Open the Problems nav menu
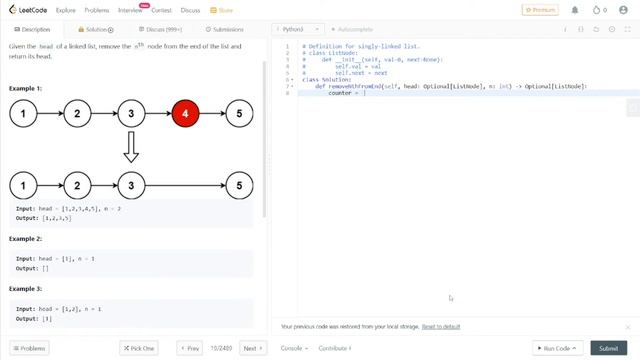Screen dimensions: 640x360 (97, 10)
